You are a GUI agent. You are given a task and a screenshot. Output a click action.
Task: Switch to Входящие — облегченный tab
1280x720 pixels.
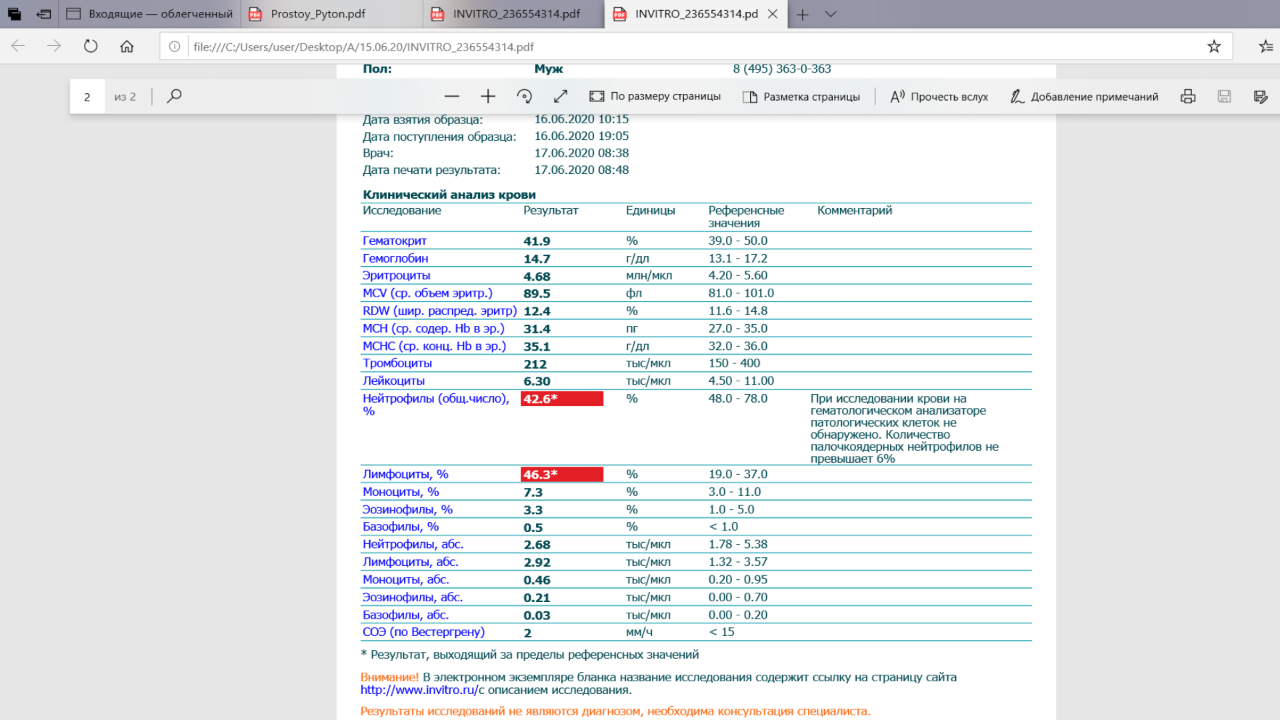(x=150, y=14)
